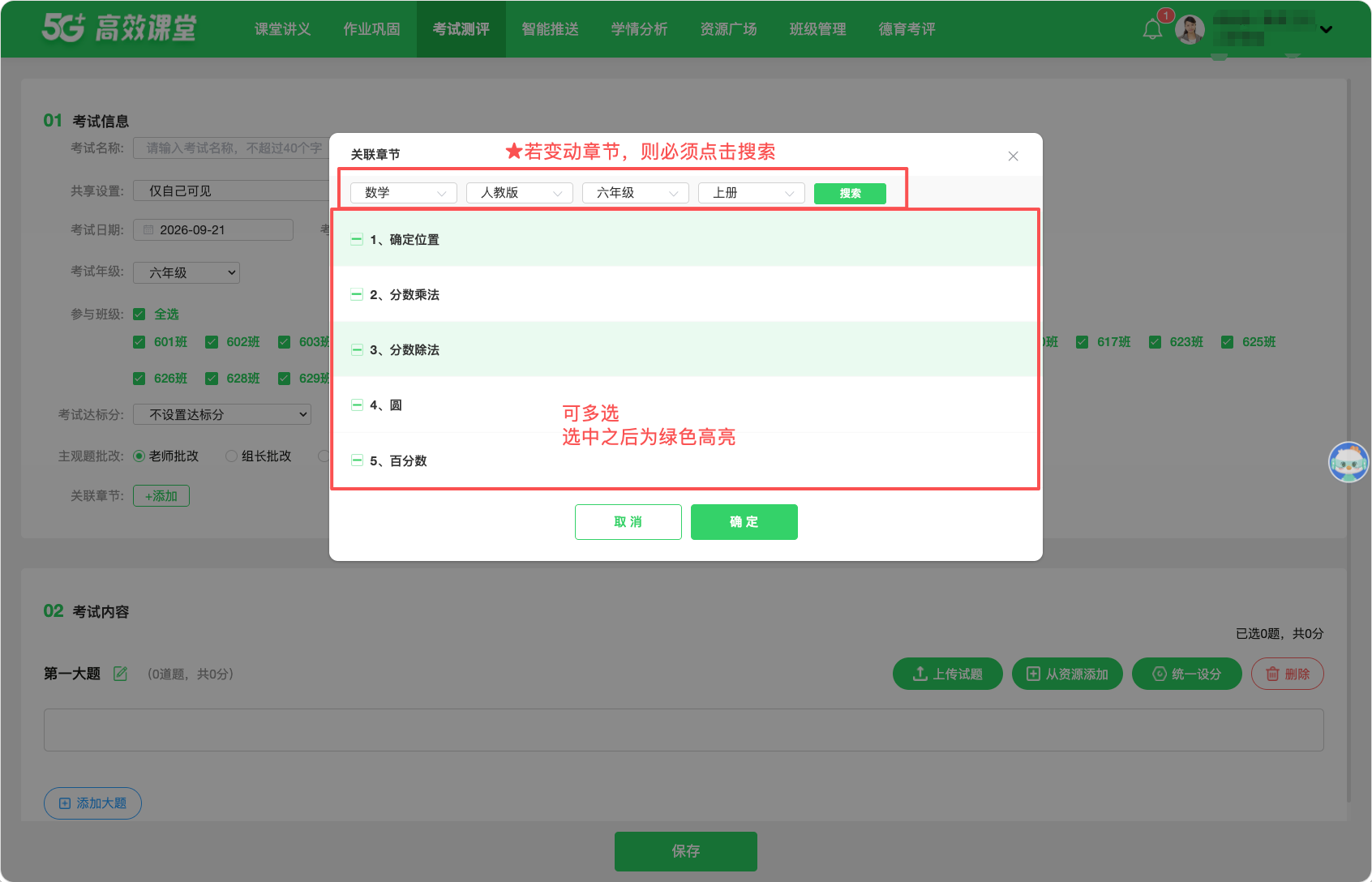Screen dimensions: 1372x882
Task: Confirm with the 确定 button
Action: point(744,522)
